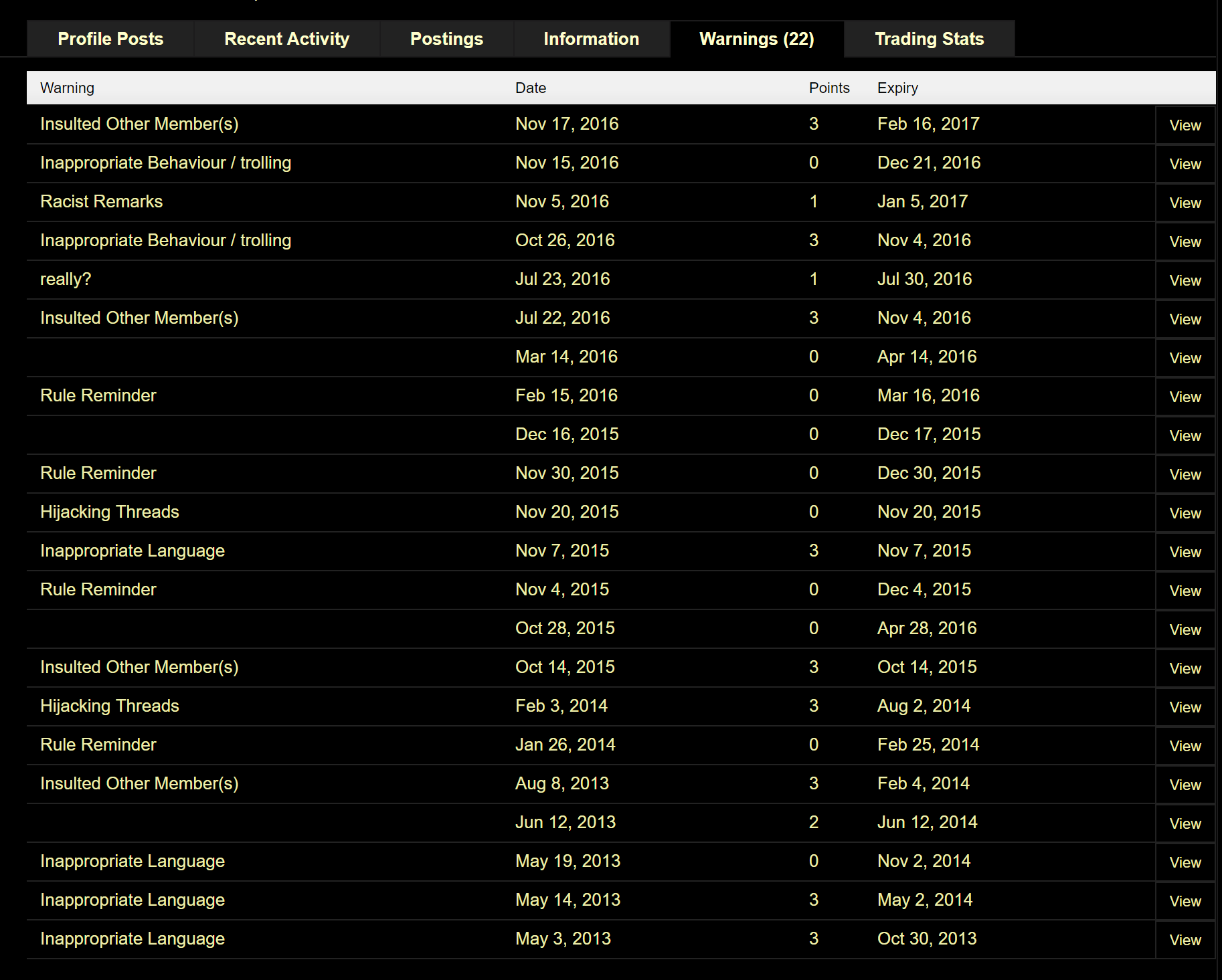Open the Profile Posts tab

(x=110, y=39)
